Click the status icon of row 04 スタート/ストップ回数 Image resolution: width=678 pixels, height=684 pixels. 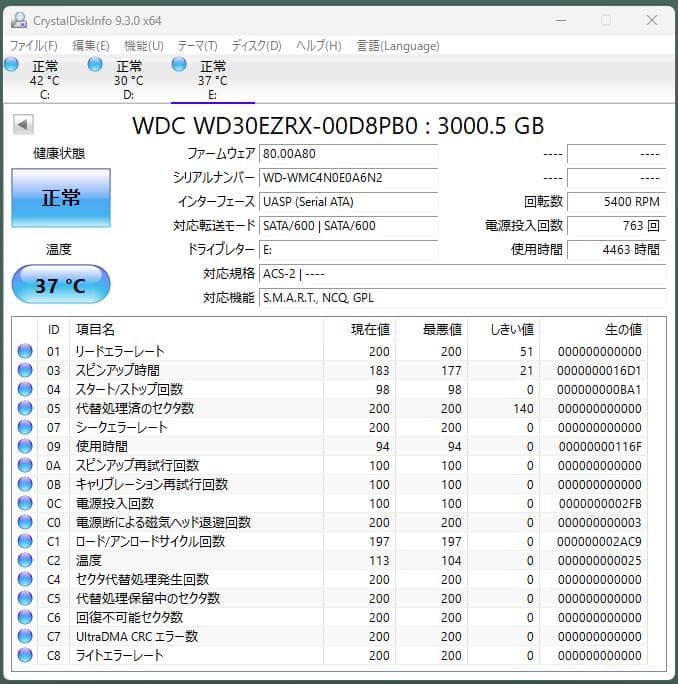pos(25,389)
